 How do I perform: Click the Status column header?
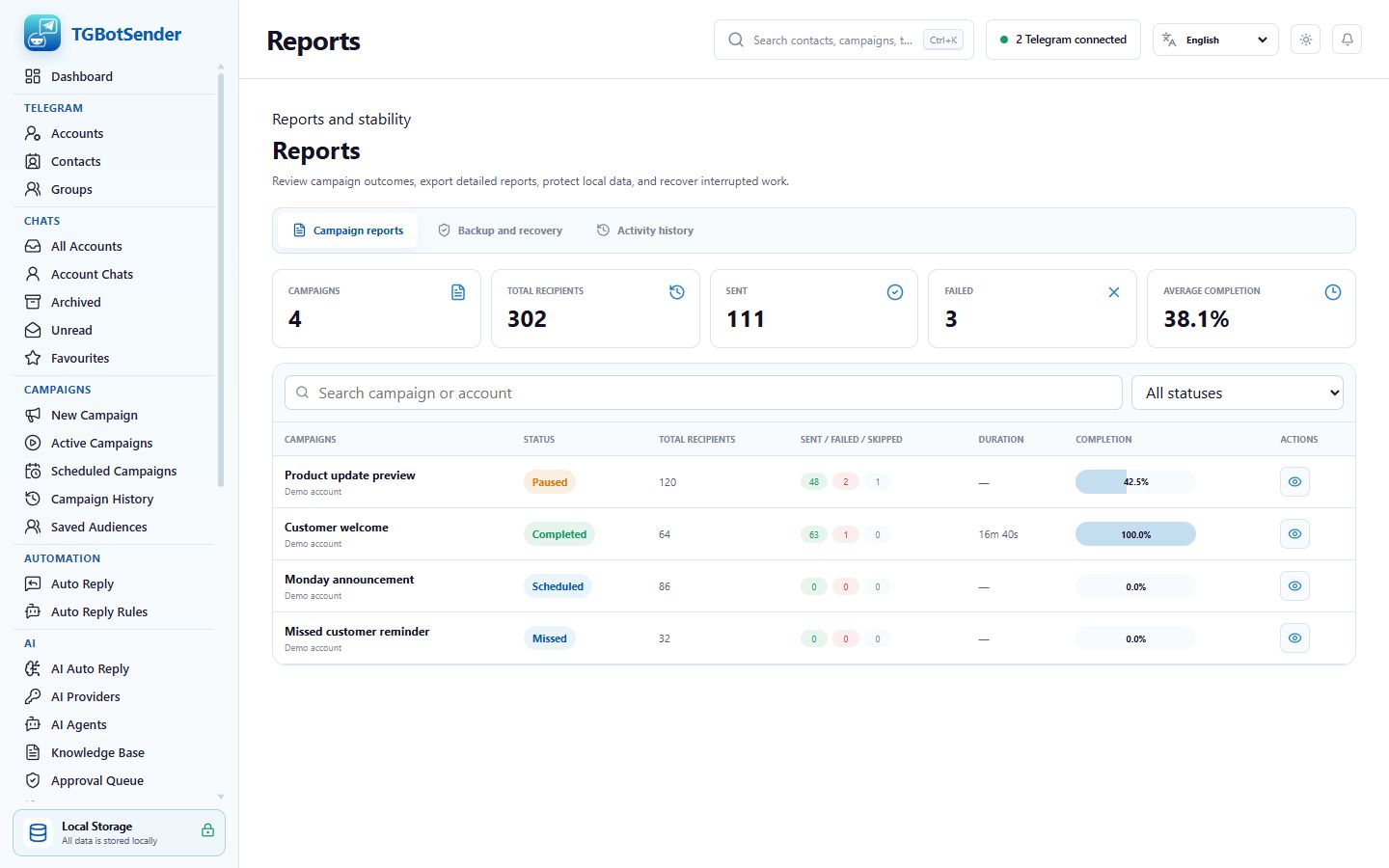tap(538, 439)
